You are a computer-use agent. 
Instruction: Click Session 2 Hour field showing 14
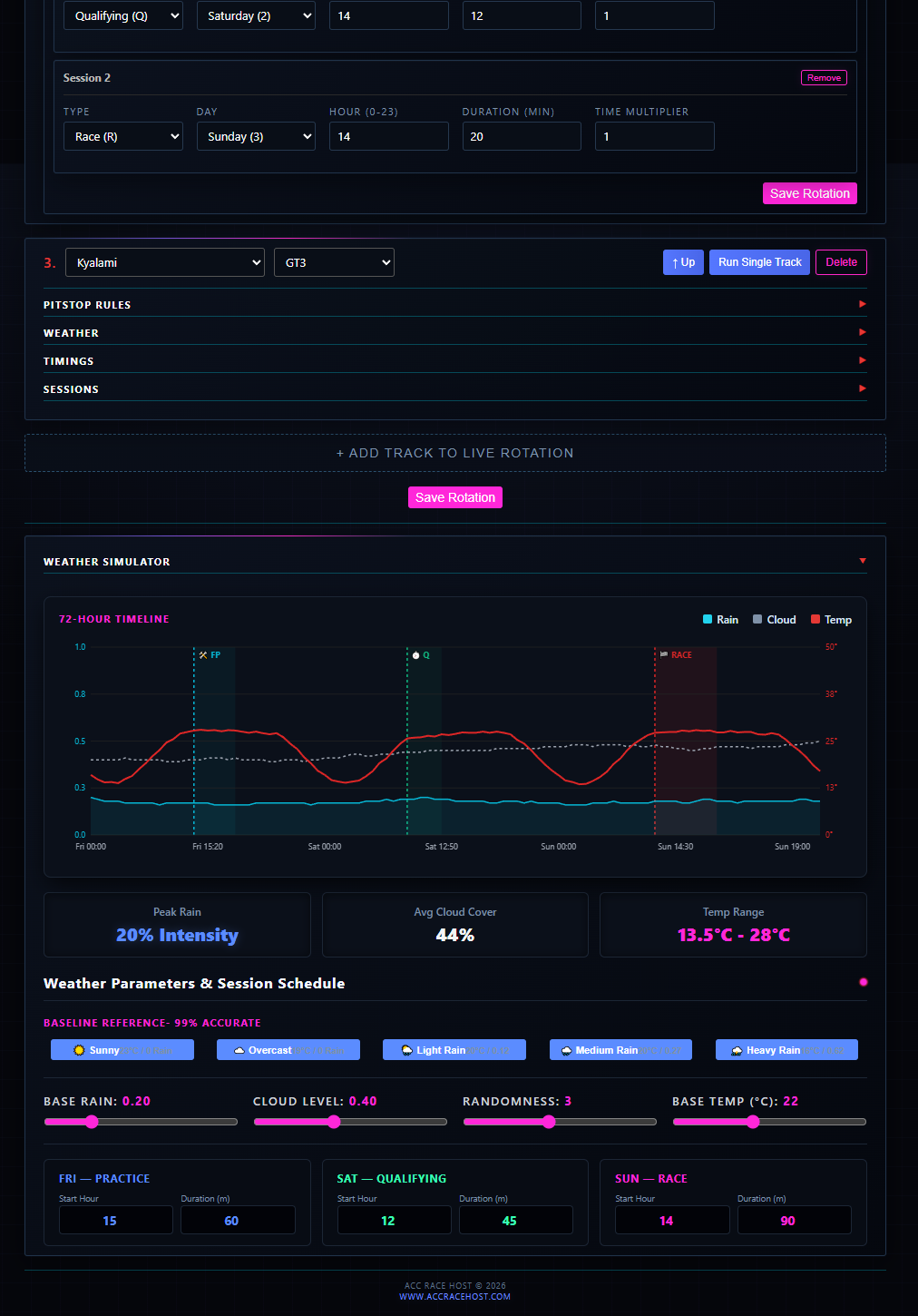tap(388, 136)
